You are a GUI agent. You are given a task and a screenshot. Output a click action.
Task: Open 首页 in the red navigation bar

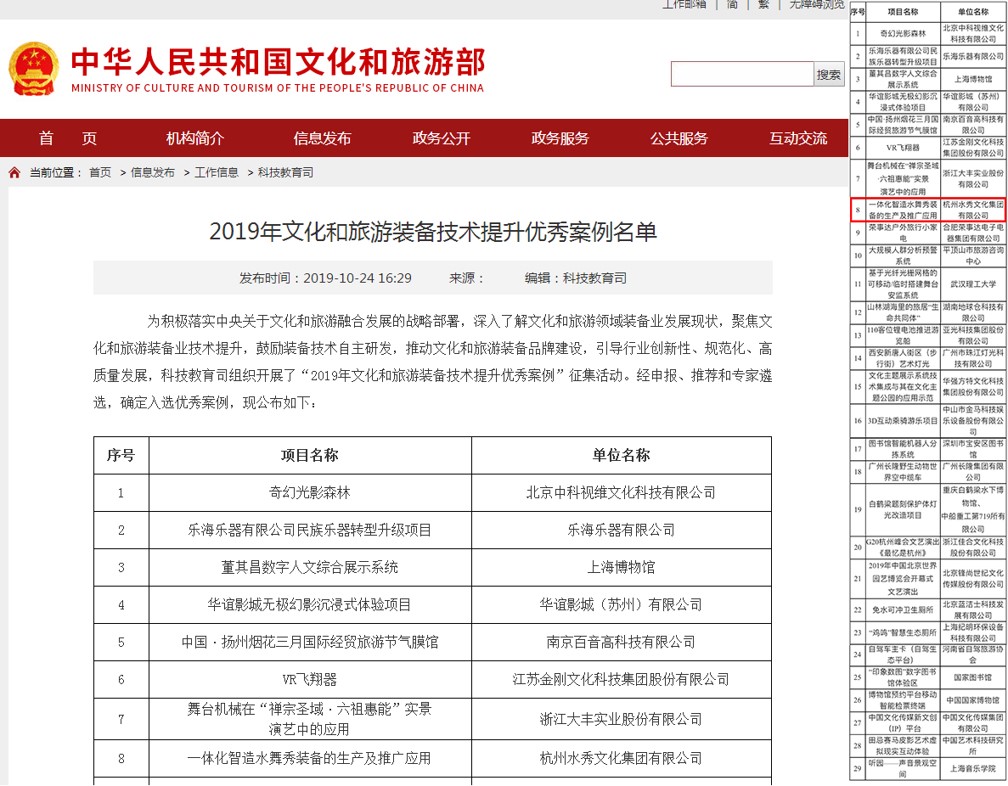pos(68,138)
